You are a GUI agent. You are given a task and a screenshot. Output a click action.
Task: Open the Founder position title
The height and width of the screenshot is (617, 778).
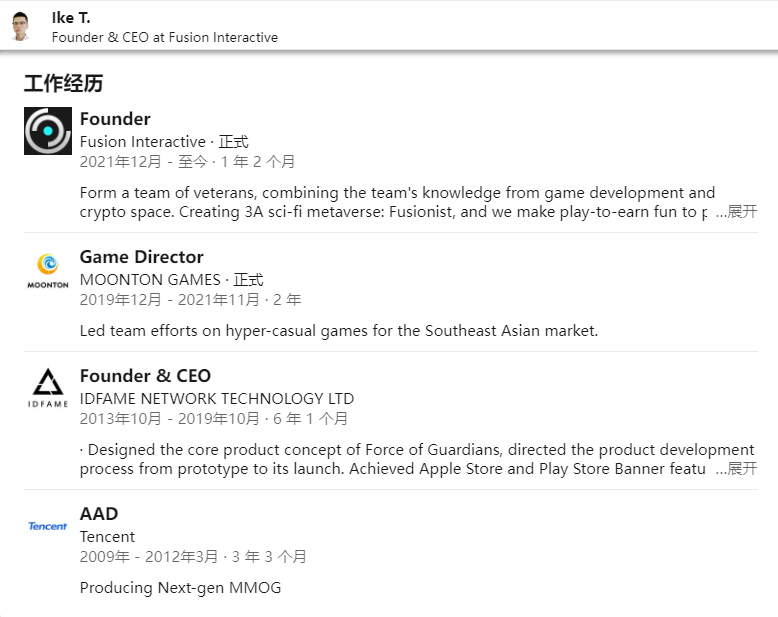point(115,119)
